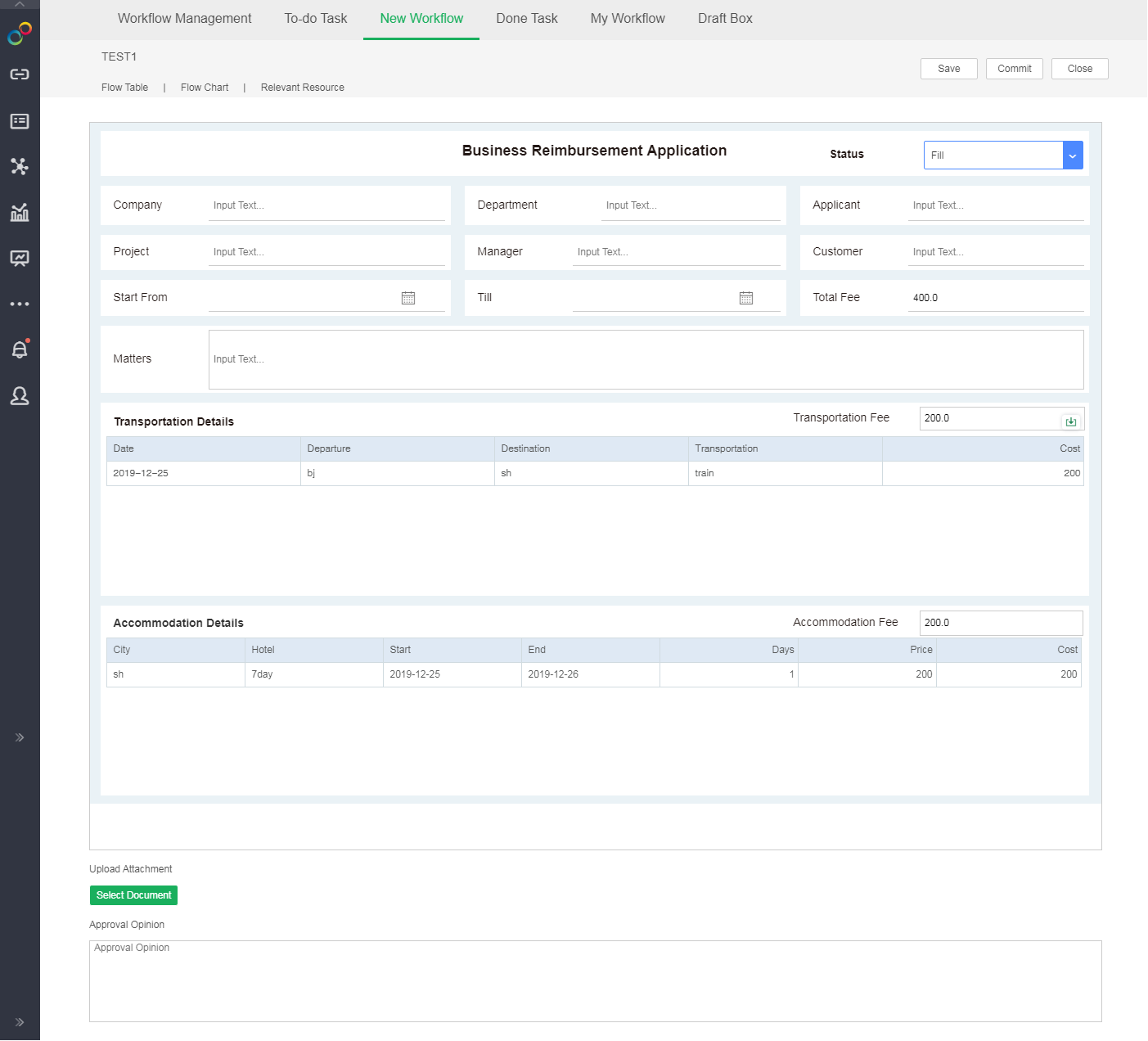Click into the Matters text area
Viewport: 1148px width, 1041px height.
pos(646,360)
